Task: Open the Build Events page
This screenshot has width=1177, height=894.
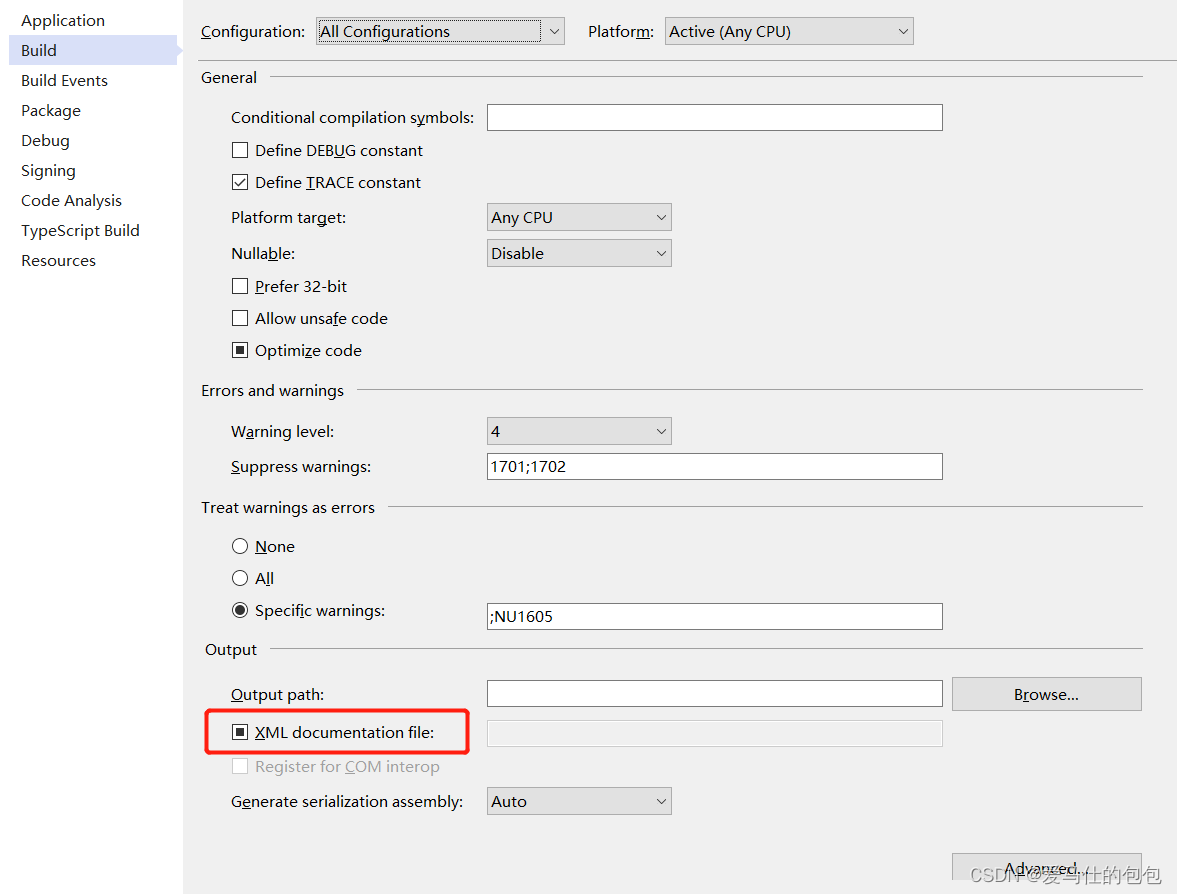Action: [64, 80]
